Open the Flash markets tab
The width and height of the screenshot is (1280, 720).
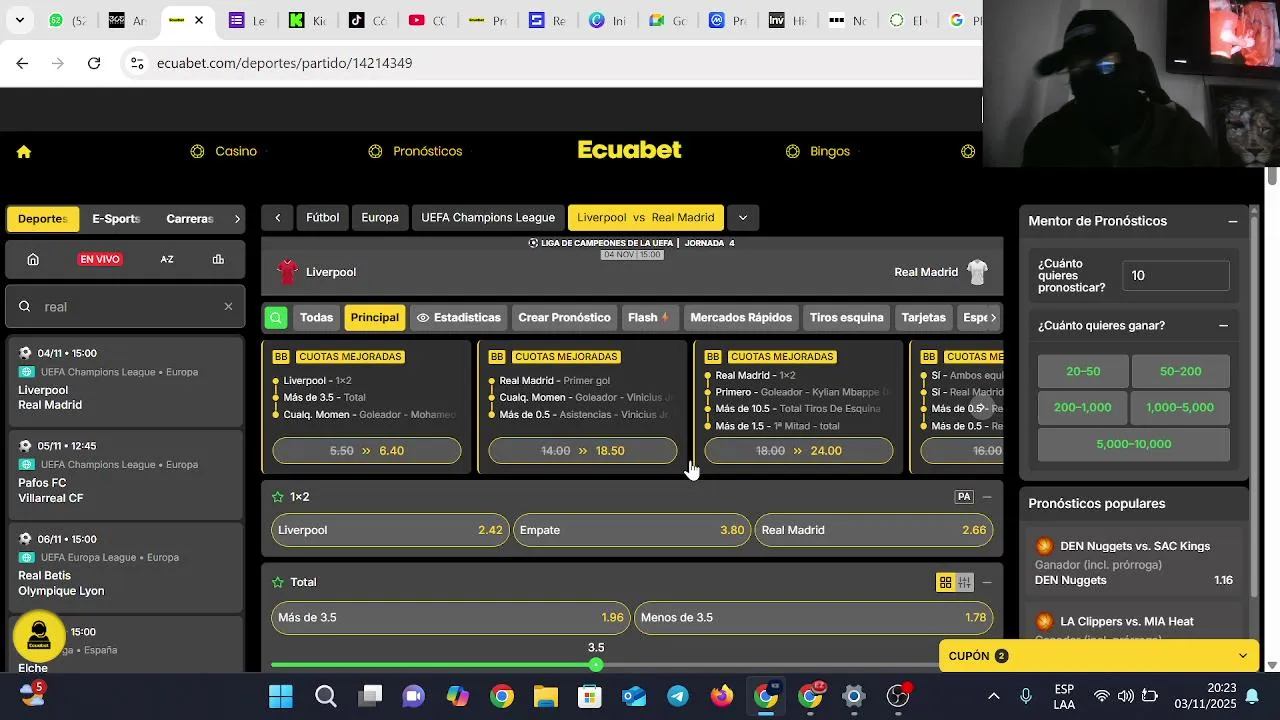(x=649, y=318)
